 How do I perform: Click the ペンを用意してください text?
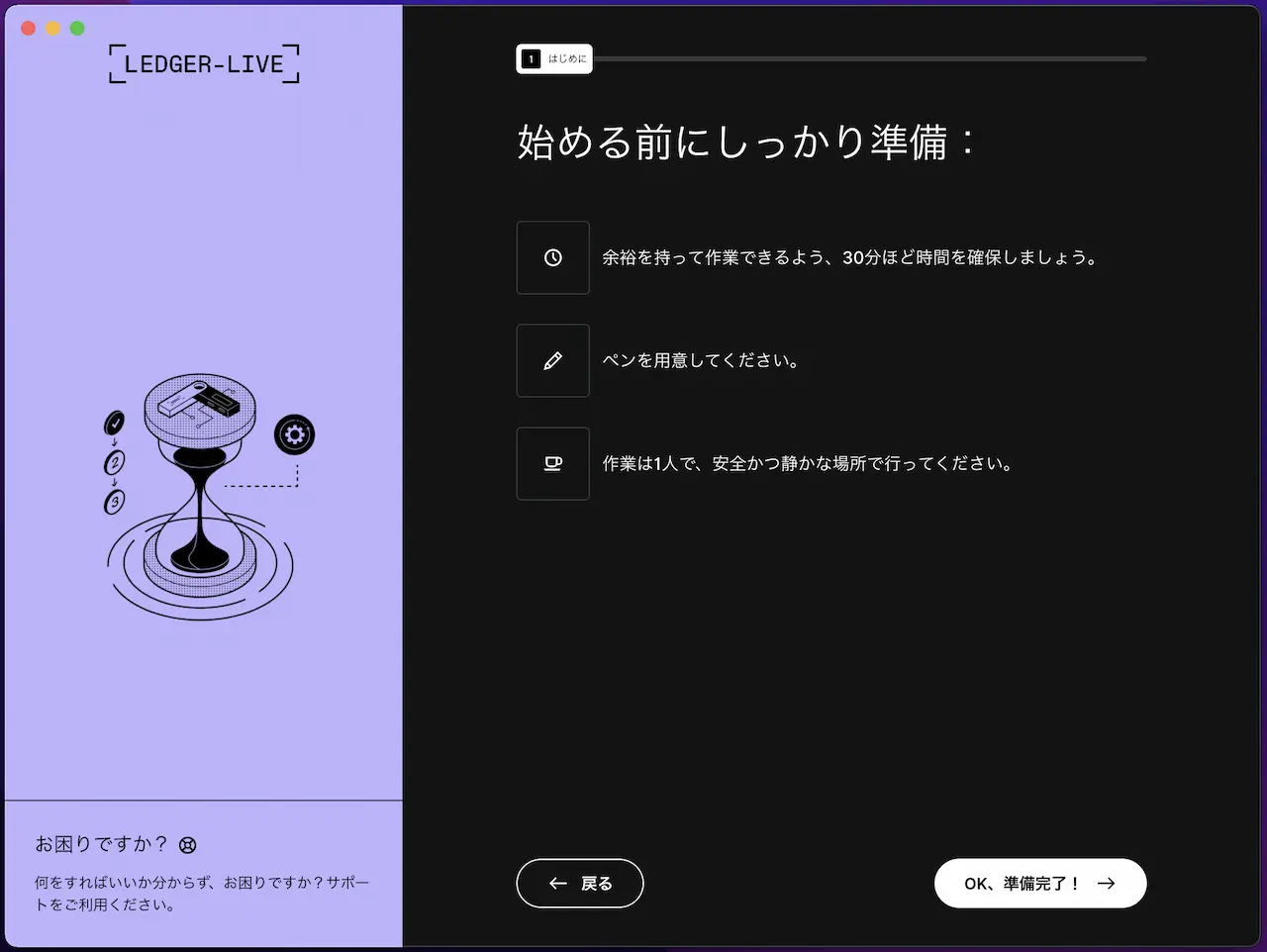click(701, 360)
